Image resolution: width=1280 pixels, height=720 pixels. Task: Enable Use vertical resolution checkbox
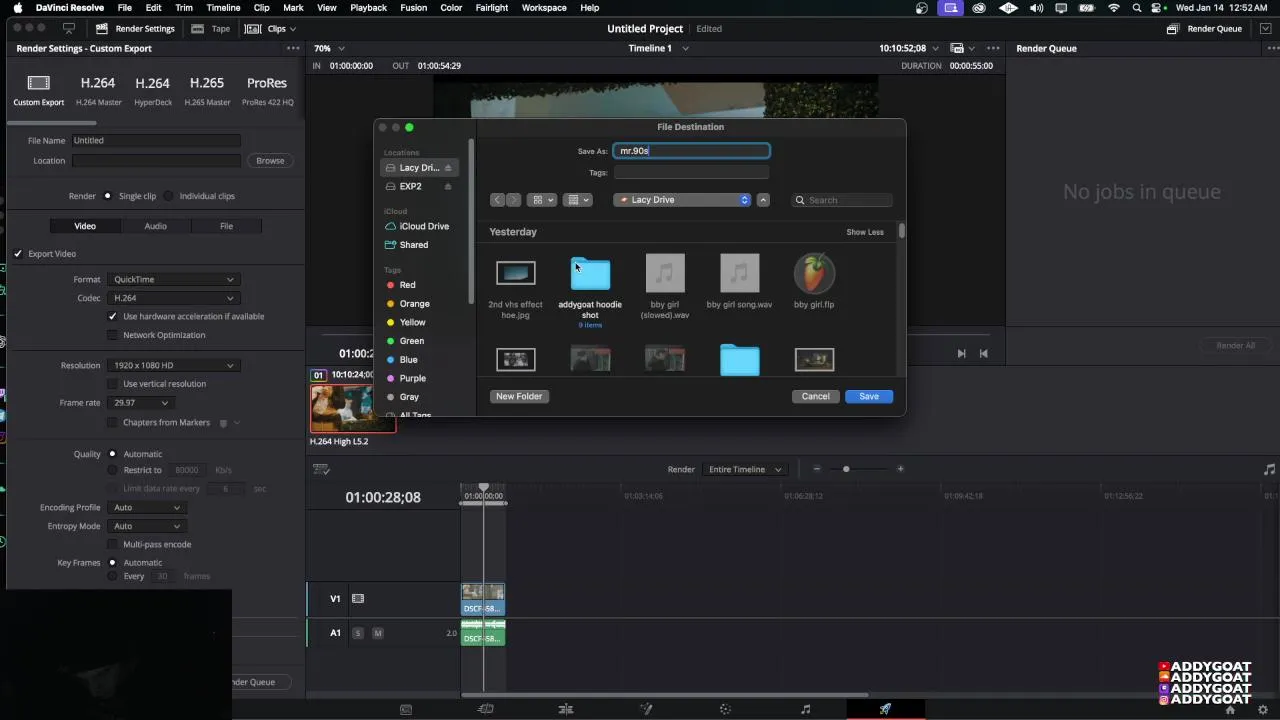click(113, 384)
